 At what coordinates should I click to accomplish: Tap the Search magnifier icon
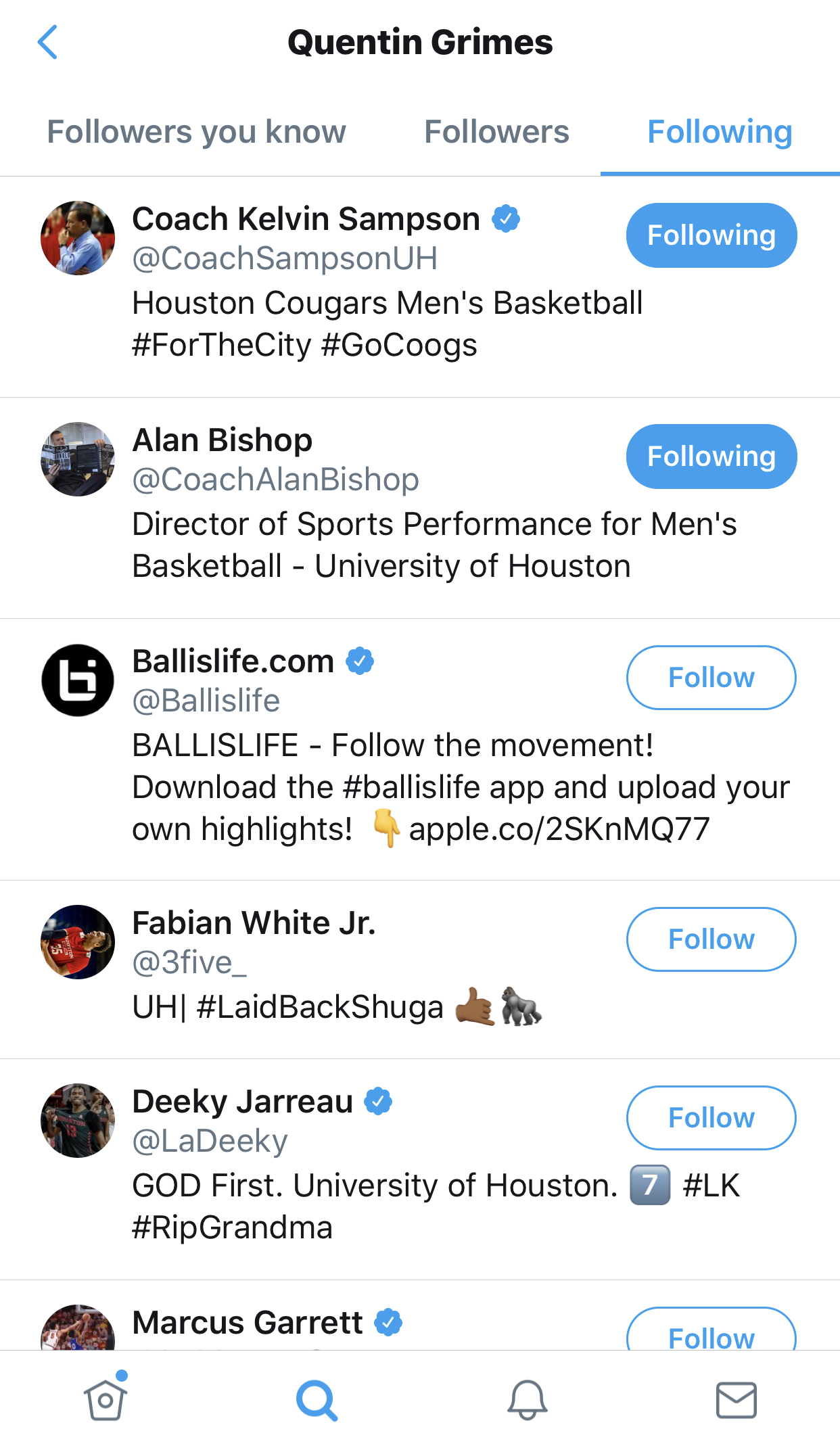[316, 1400]
